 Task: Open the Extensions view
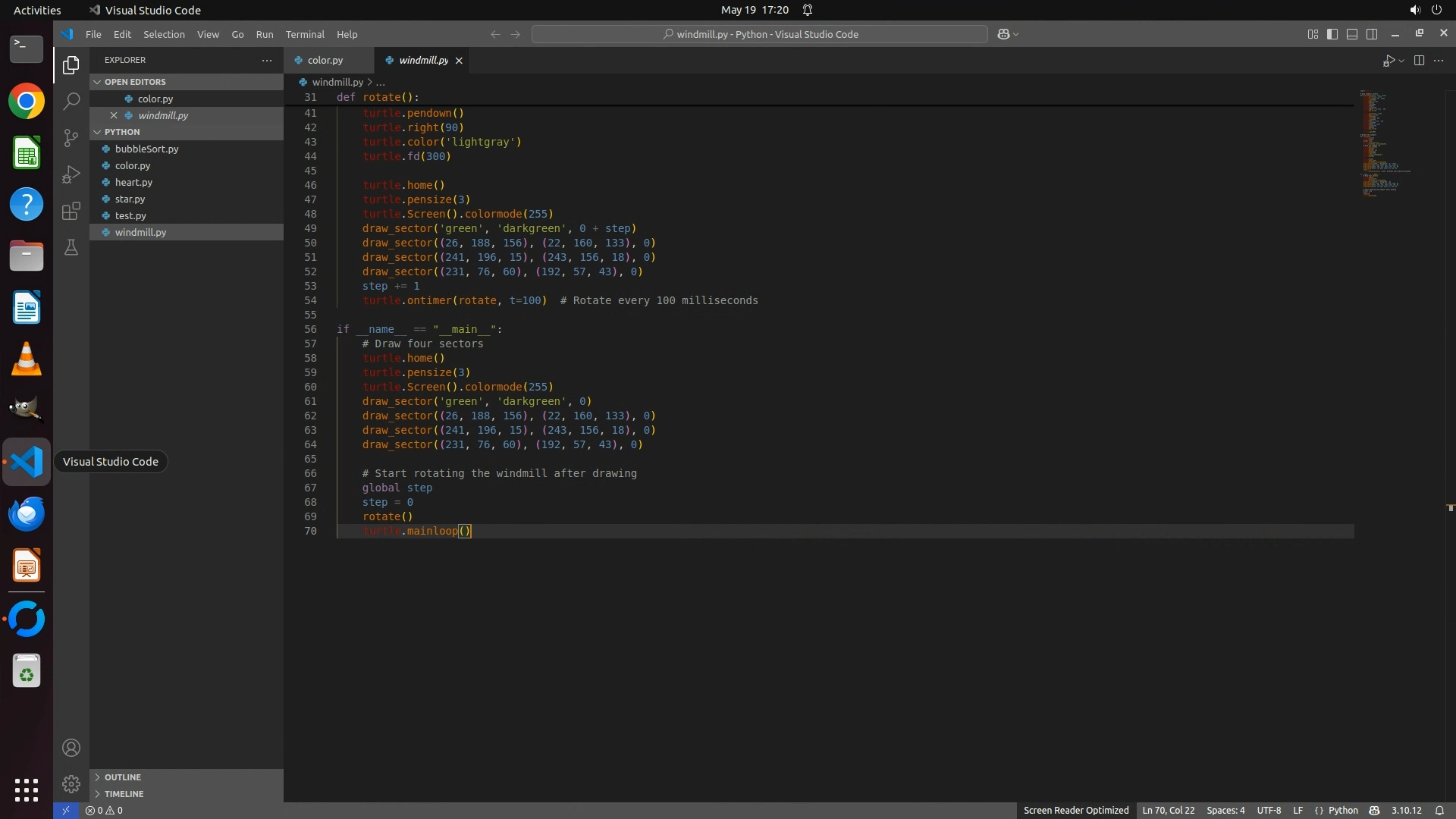(71, 211)
